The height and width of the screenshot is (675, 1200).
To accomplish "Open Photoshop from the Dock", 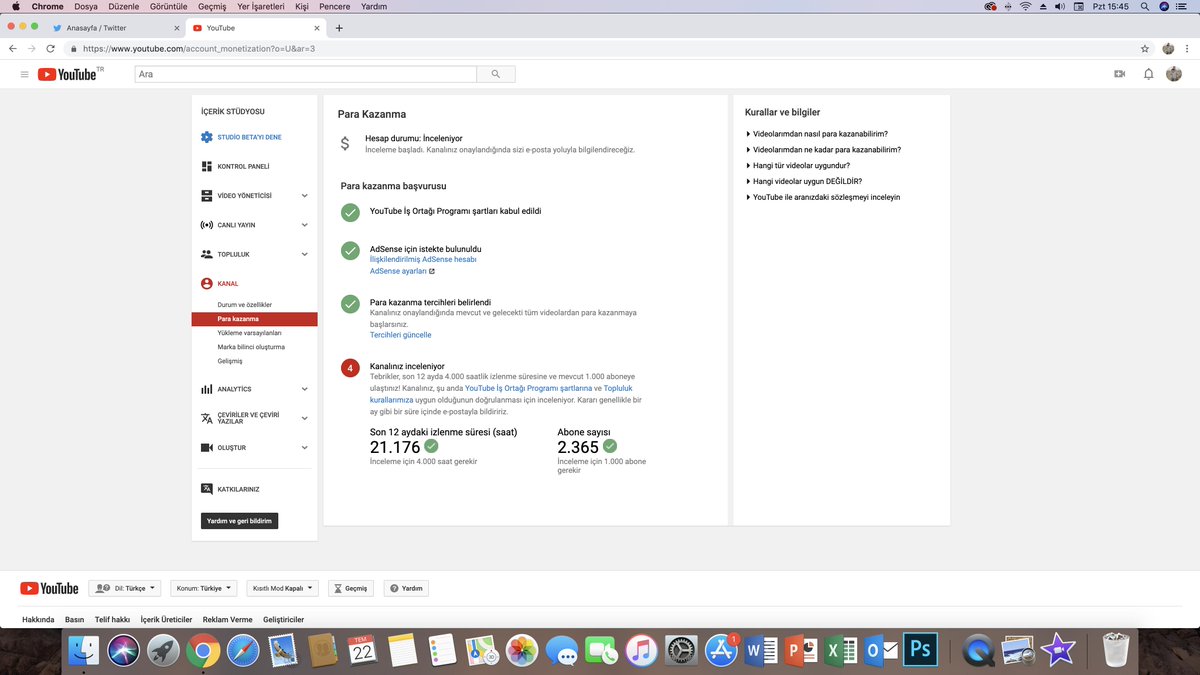I will coord(921,651).
